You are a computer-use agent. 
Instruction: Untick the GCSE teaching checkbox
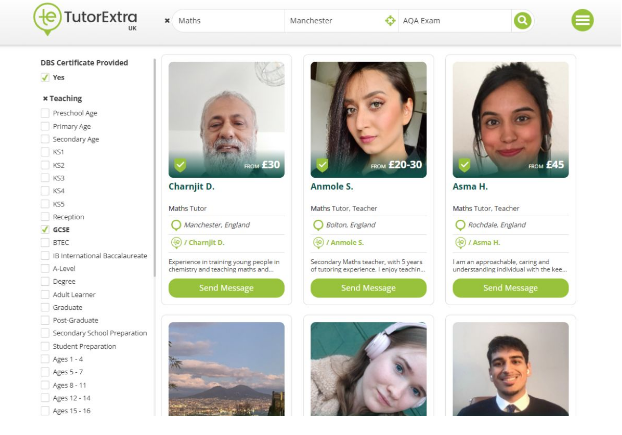45,229
